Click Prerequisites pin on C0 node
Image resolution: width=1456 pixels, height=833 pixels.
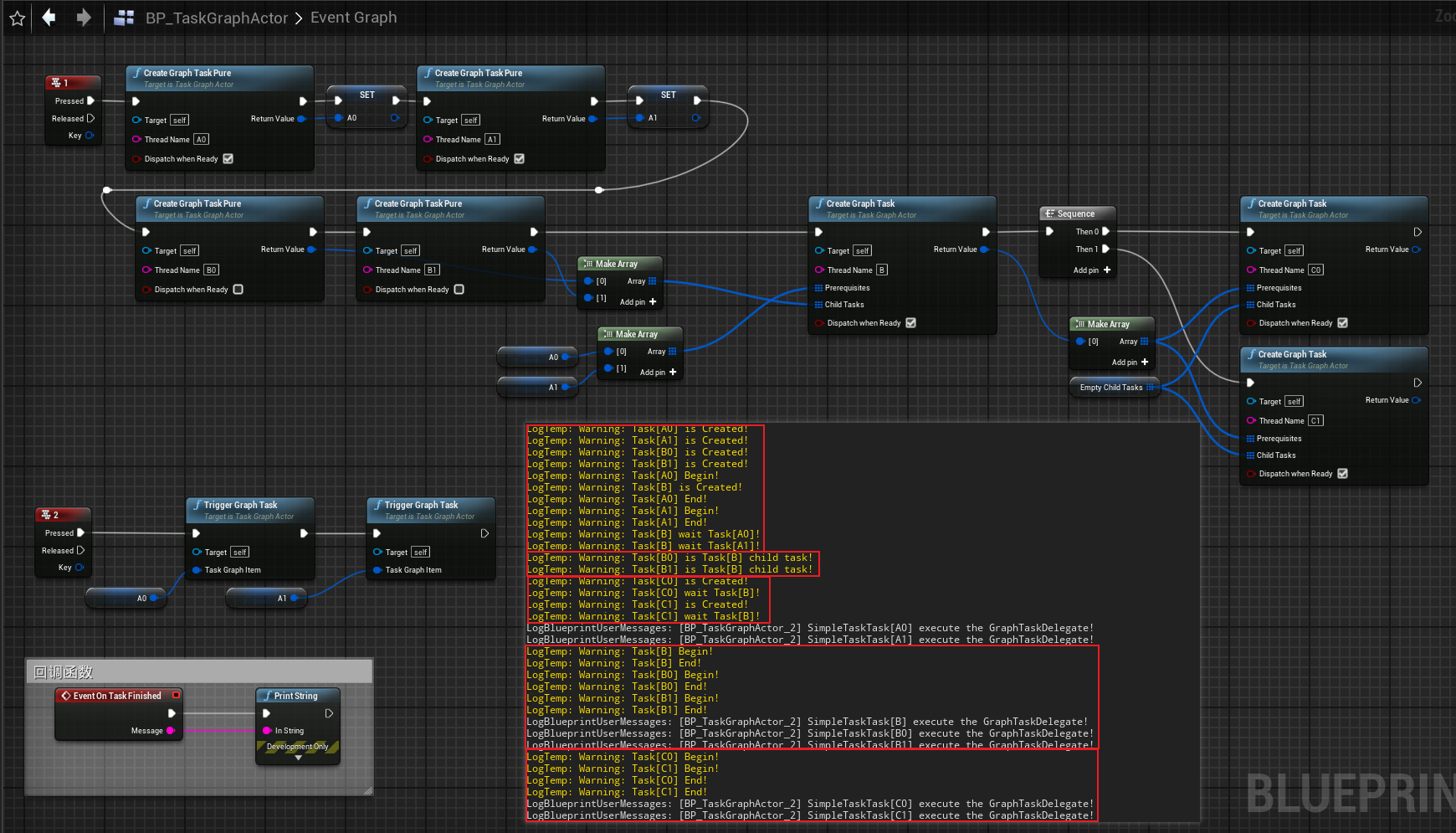(1250, 288)
